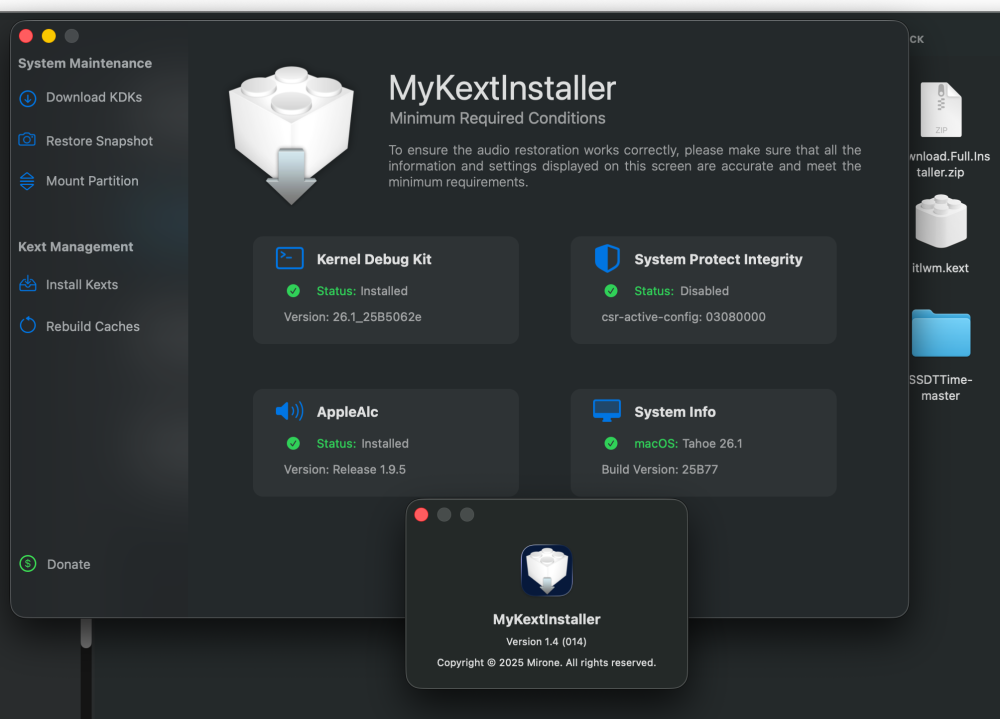Click the Kernel Debug Kit card title
The height and width of the screenshot is (719, 1000).
click(x=374, y=259)
